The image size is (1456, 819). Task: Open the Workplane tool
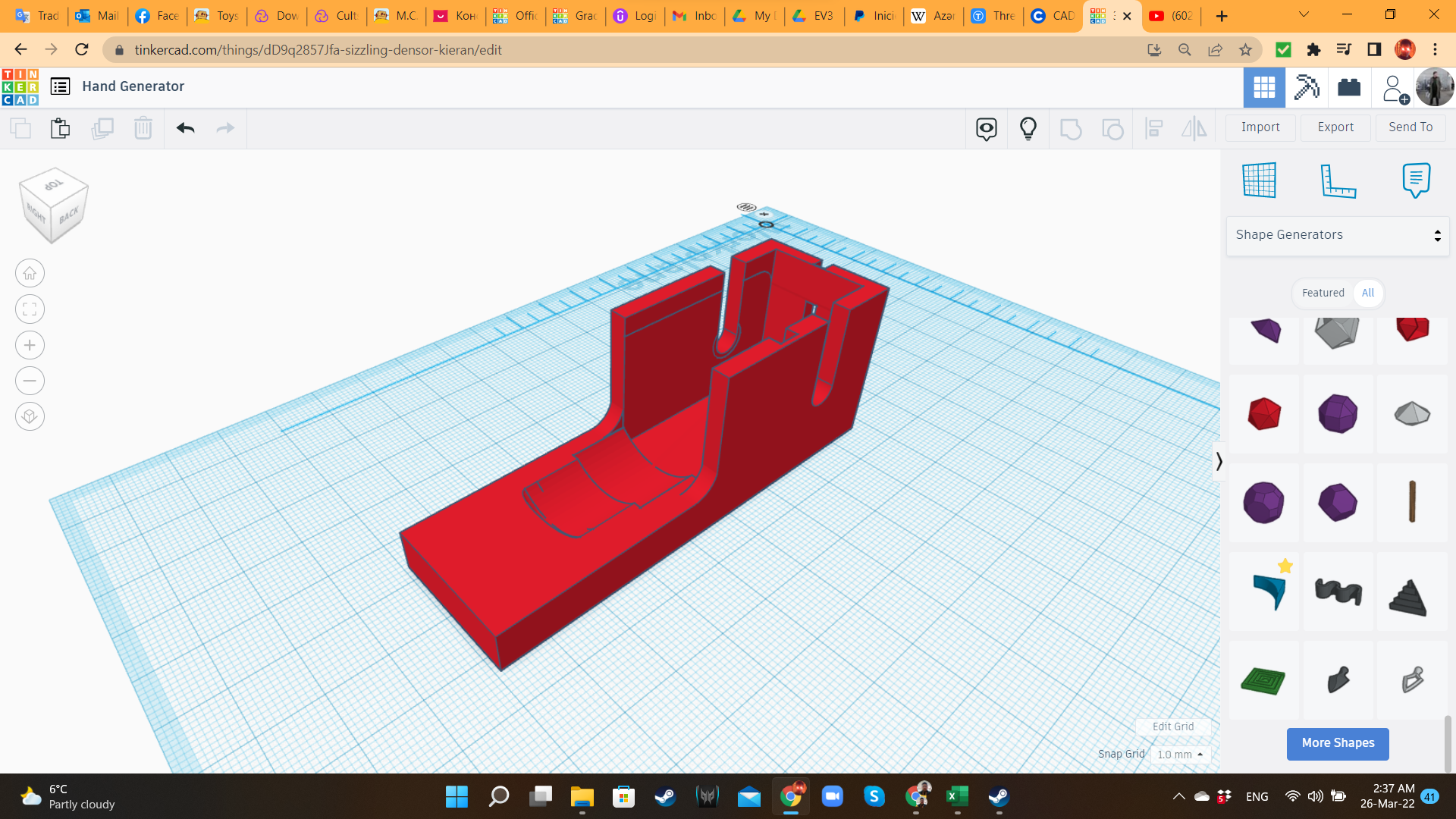coord(1259,180)
